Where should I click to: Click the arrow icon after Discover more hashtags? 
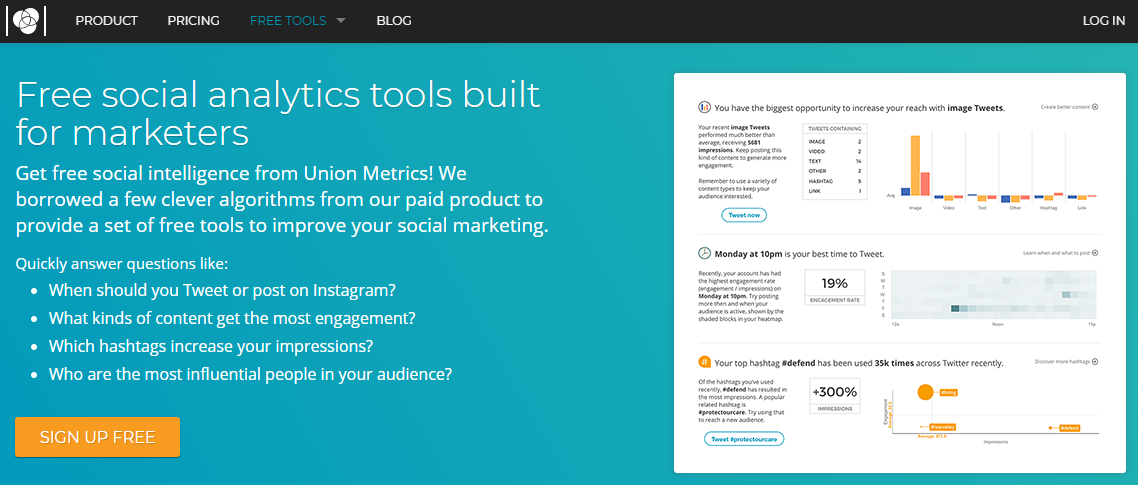[x=1095, y=362]
